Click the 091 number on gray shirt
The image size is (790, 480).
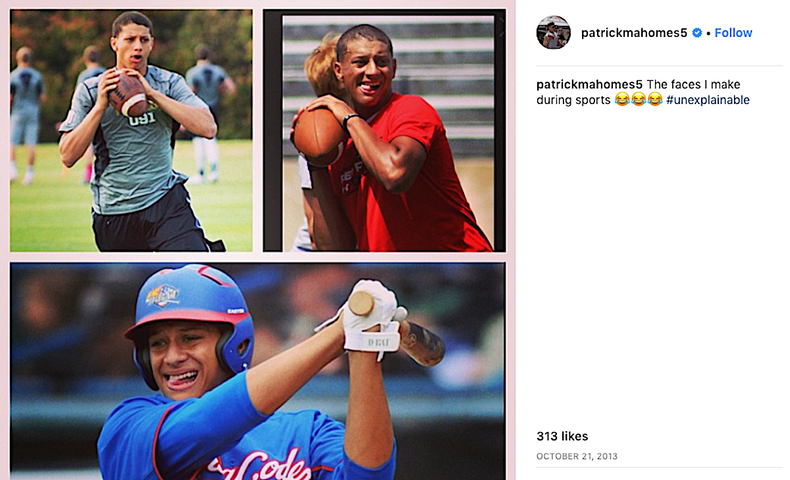pos(142,119)
